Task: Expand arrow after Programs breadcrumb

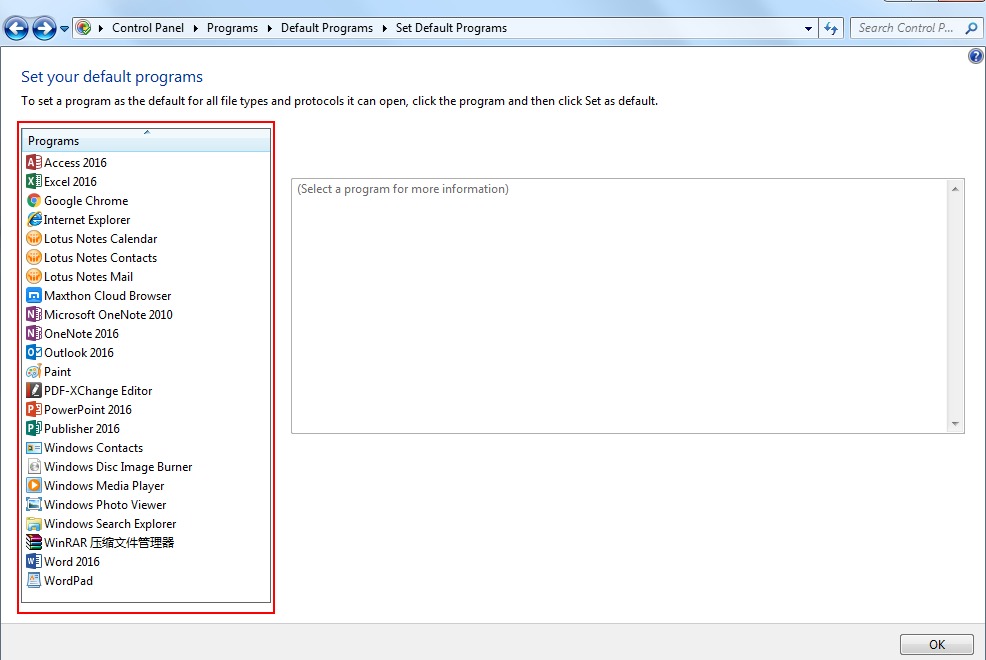Action: click(x=269, y=28)
